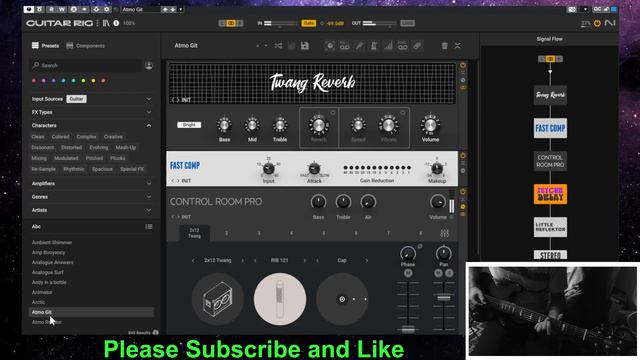Adjust the Twang Reverb Volume knob
640x360 pixels.
click(430, 125)
